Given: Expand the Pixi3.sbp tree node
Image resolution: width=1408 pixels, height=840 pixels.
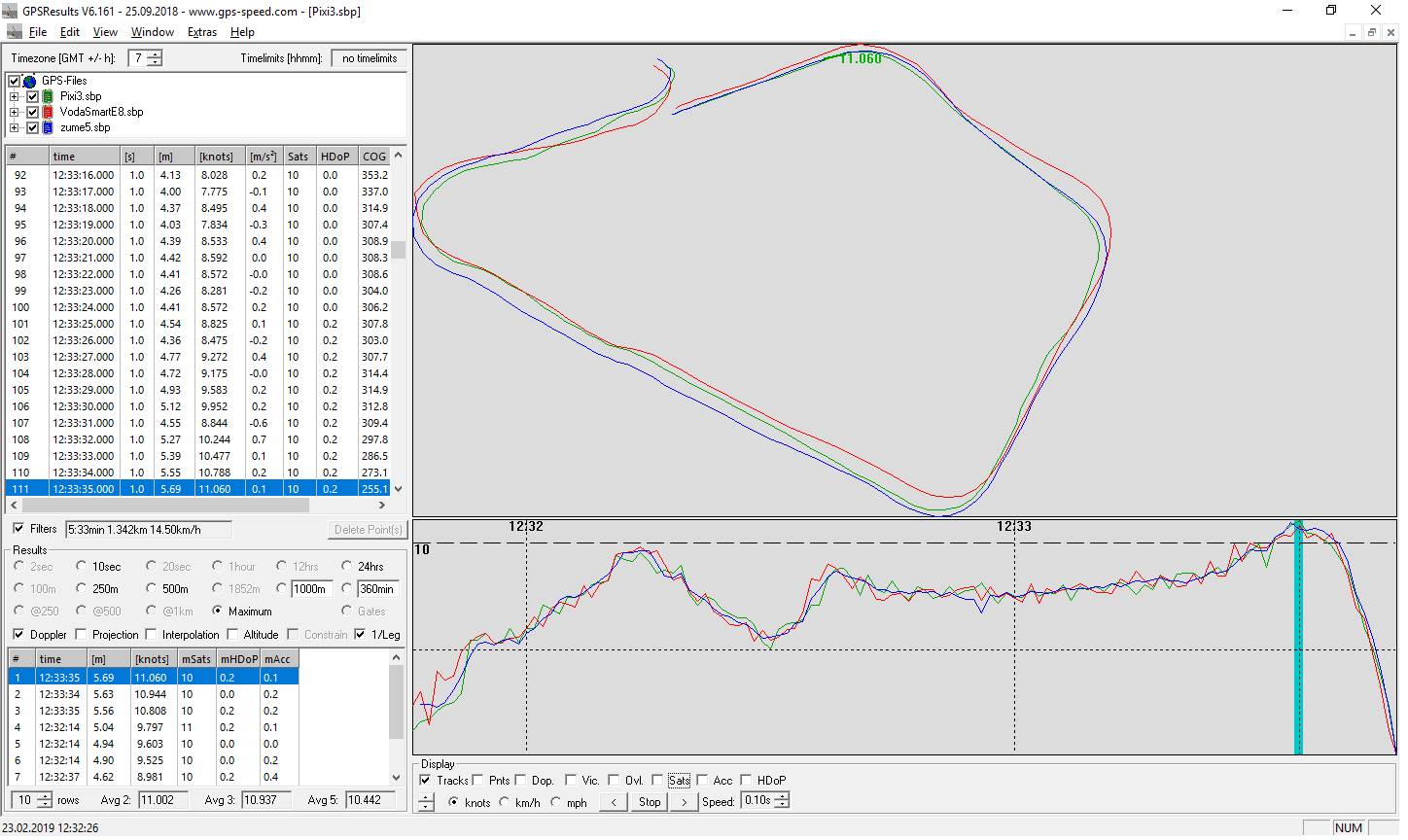Looking at the screenshot, I should 15,96.
